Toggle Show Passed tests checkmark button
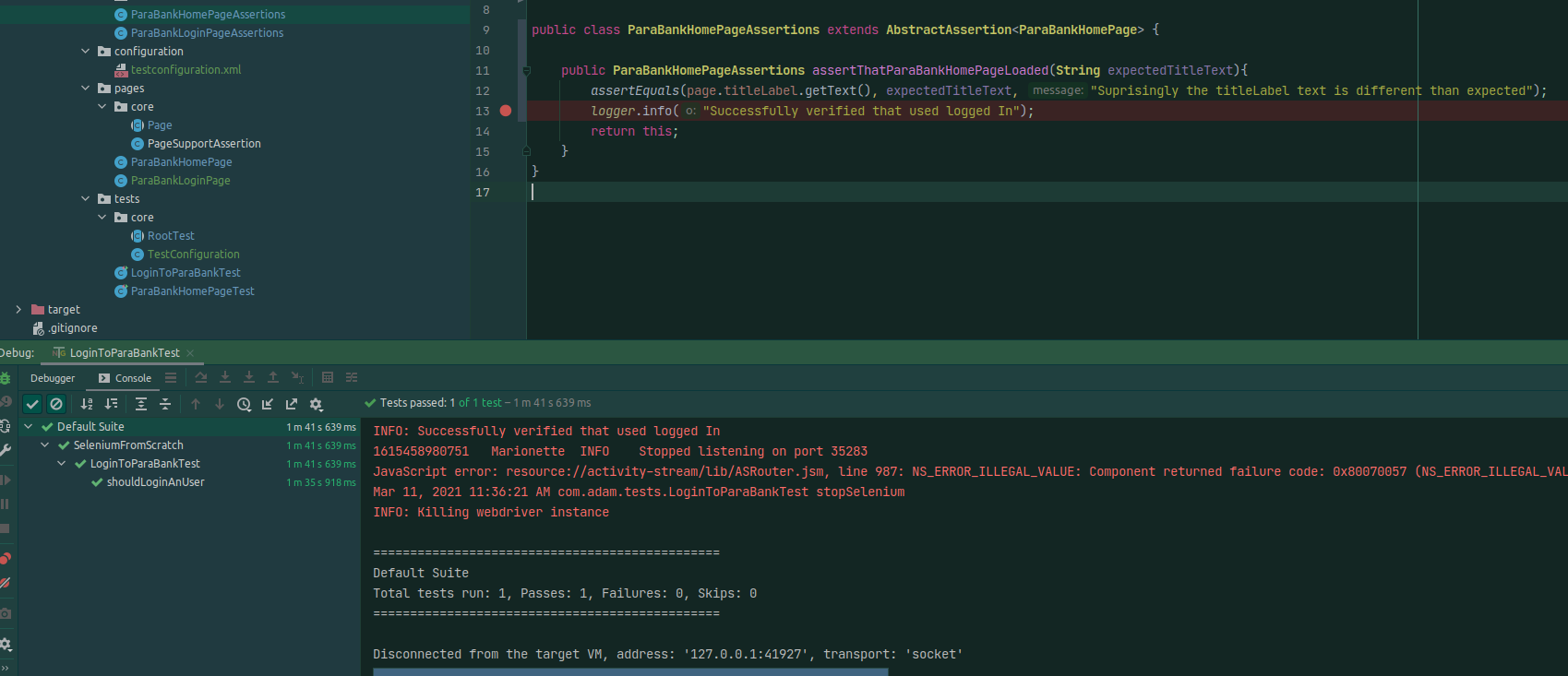The image size is (1568, 676). click(x=32, y=404)
